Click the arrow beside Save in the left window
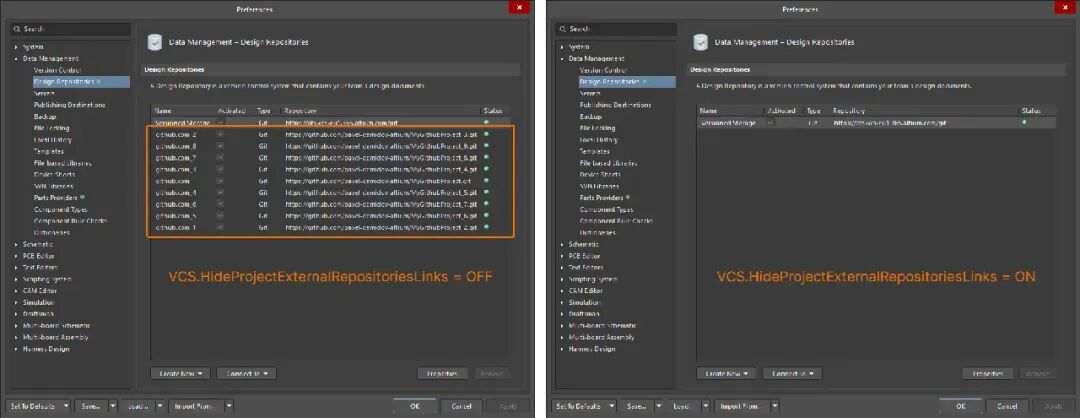 pyautogui.click(x=113, y=406)
